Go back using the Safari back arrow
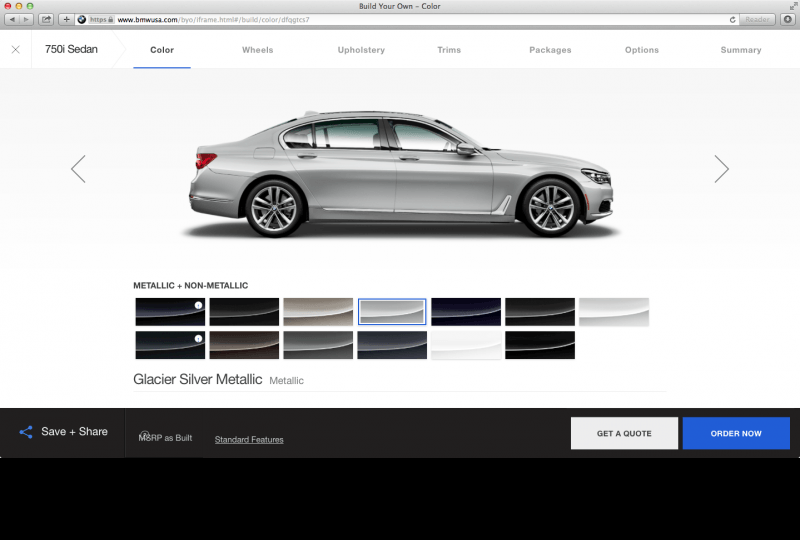 (x=12, y=19)
